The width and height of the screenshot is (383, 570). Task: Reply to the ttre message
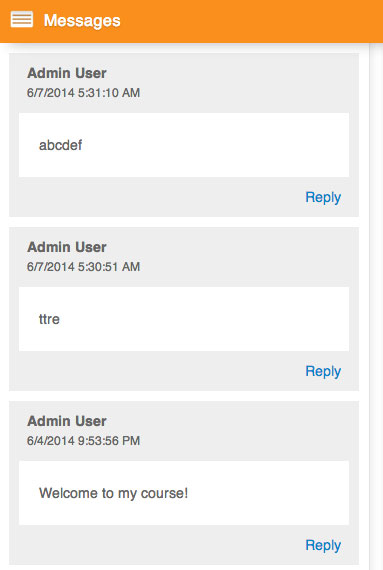pos(323,372)
